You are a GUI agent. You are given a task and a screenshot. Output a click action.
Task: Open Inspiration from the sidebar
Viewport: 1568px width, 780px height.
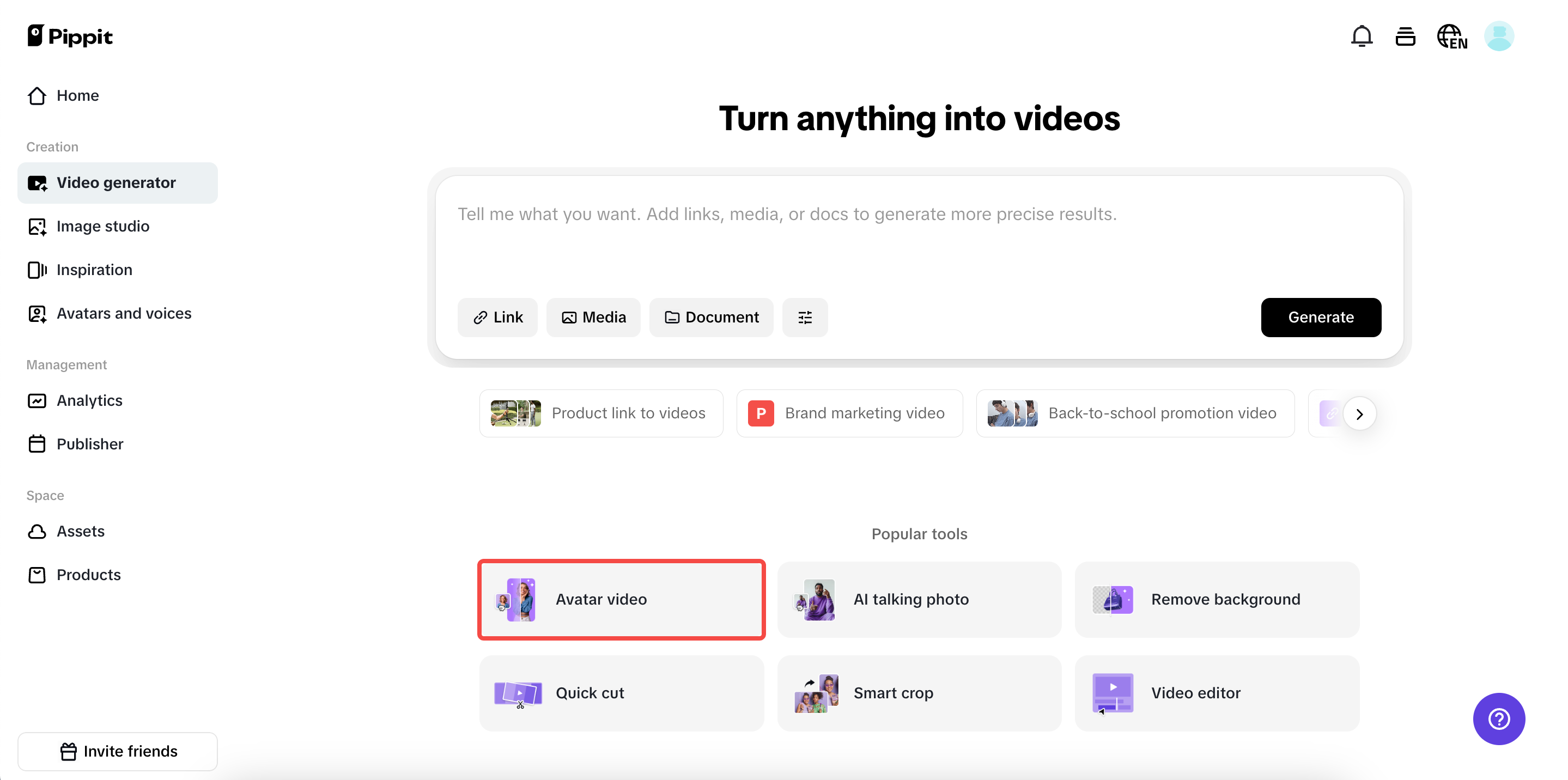coord(94,270)
